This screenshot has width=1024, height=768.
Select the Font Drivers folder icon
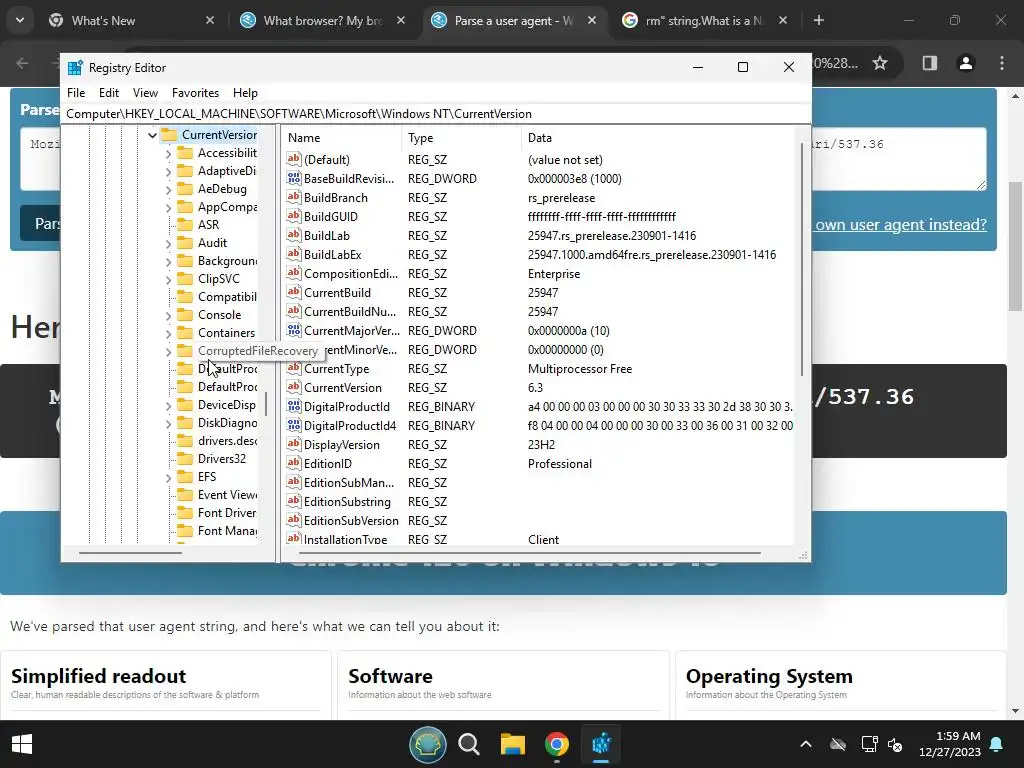(185, 513)
